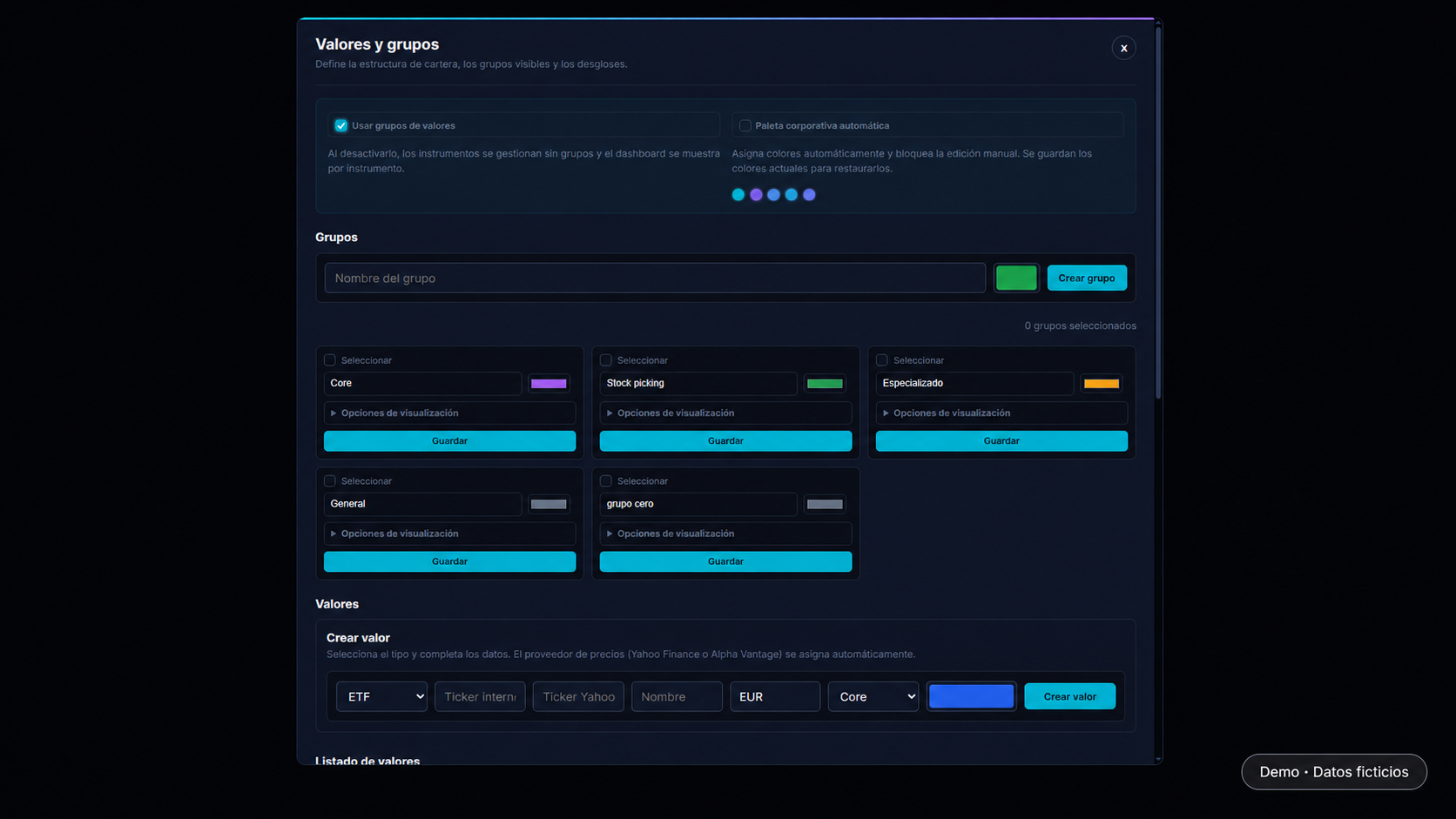Screen dimensions: 1456x819
Task: Edit the Core group name field
Action: pos(422,383)
